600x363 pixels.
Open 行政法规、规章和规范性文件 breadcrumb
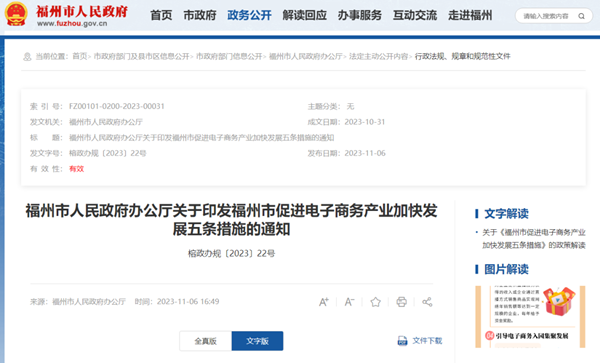[463, 56]
